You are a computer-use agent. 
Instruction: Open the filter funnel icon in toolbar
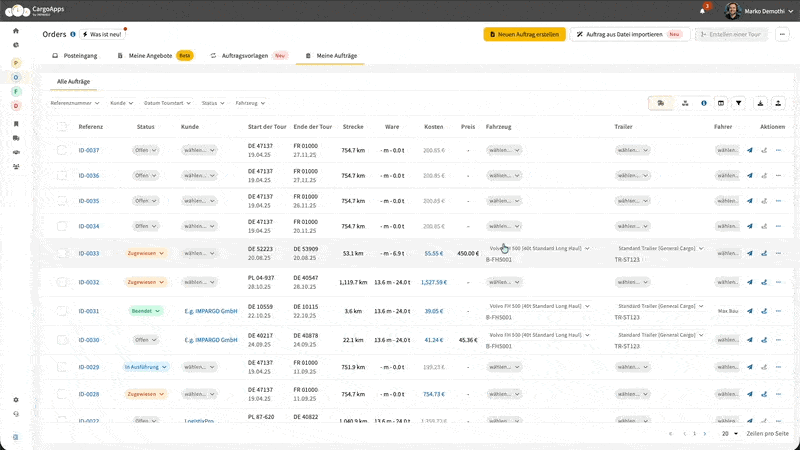click(x=738, y=103)
